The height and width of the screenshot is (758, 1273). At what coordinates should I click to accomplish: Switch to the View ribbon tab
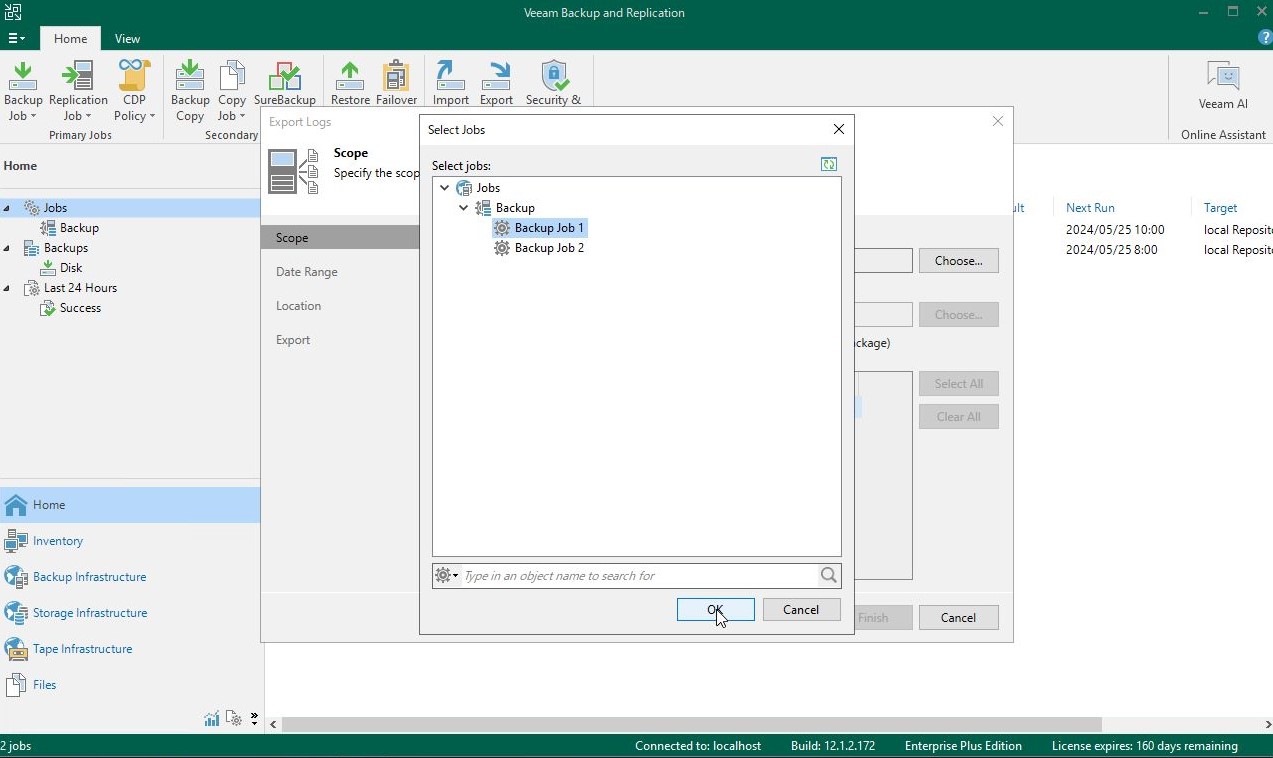(x=127, y=38)
